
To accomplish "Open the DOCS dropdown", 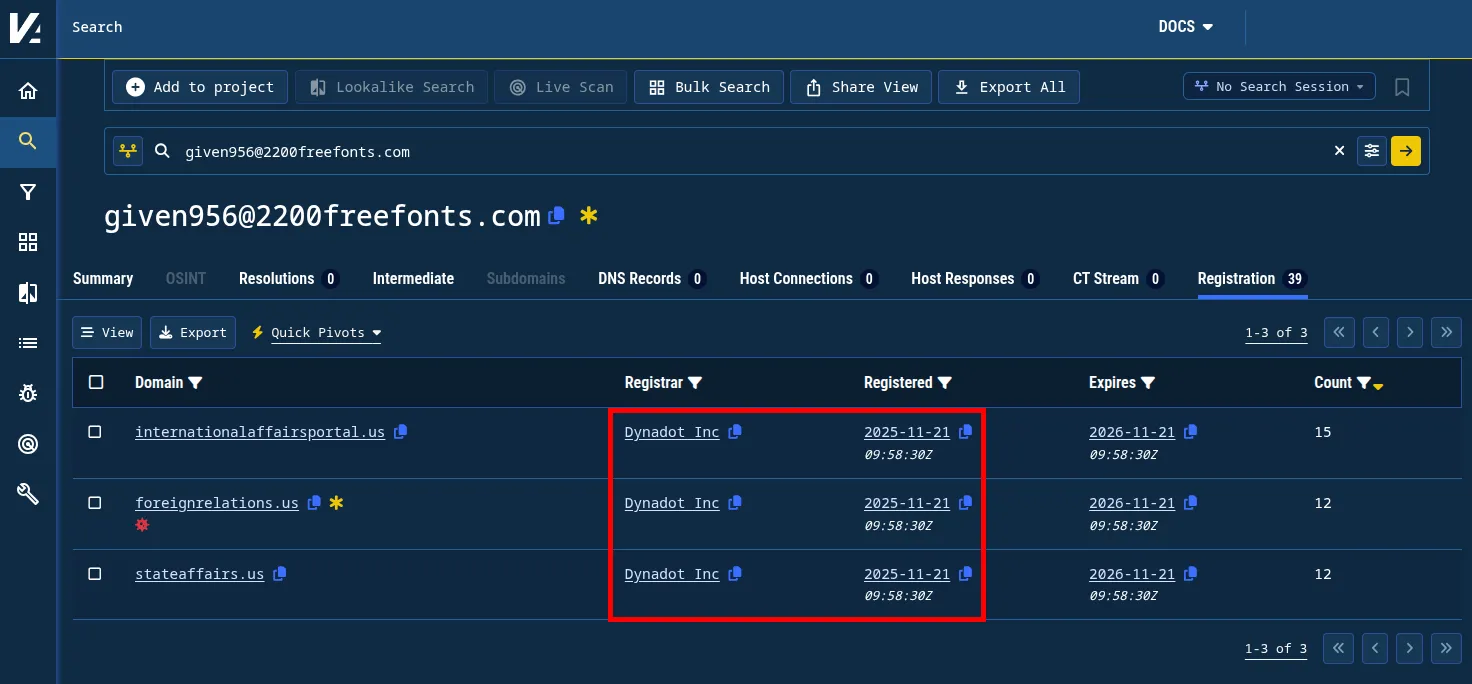I will [x=1186, y=27].
